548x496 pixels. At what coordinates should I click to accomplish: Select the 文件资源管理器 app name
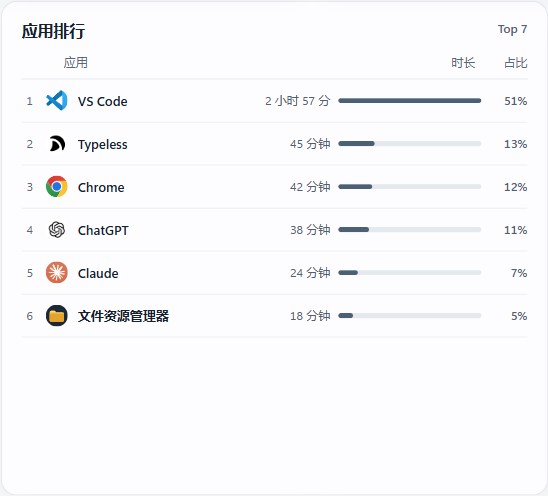[x=123, y=316]
